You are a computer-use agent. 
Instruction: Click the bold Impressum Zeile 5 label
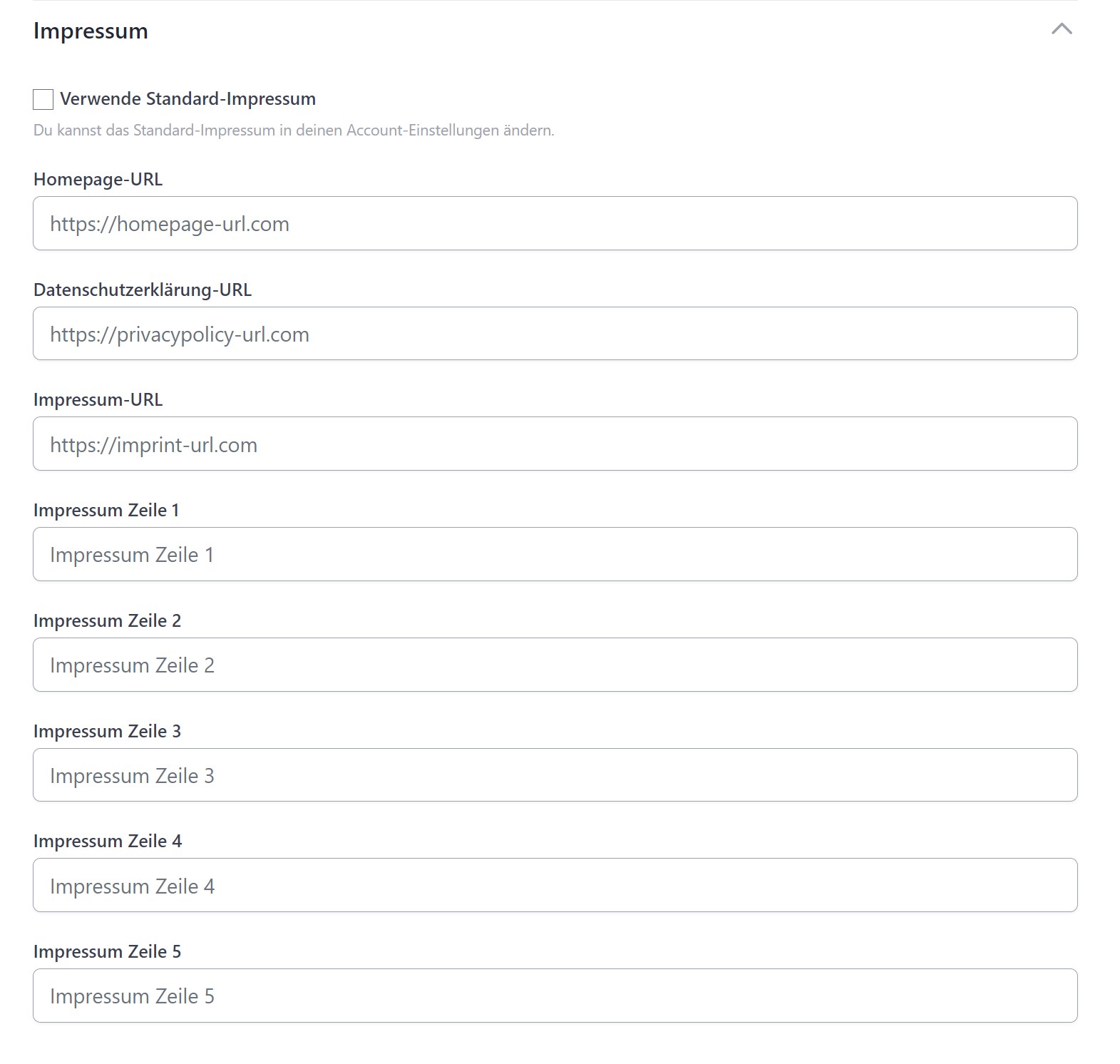tap(107, 952)
